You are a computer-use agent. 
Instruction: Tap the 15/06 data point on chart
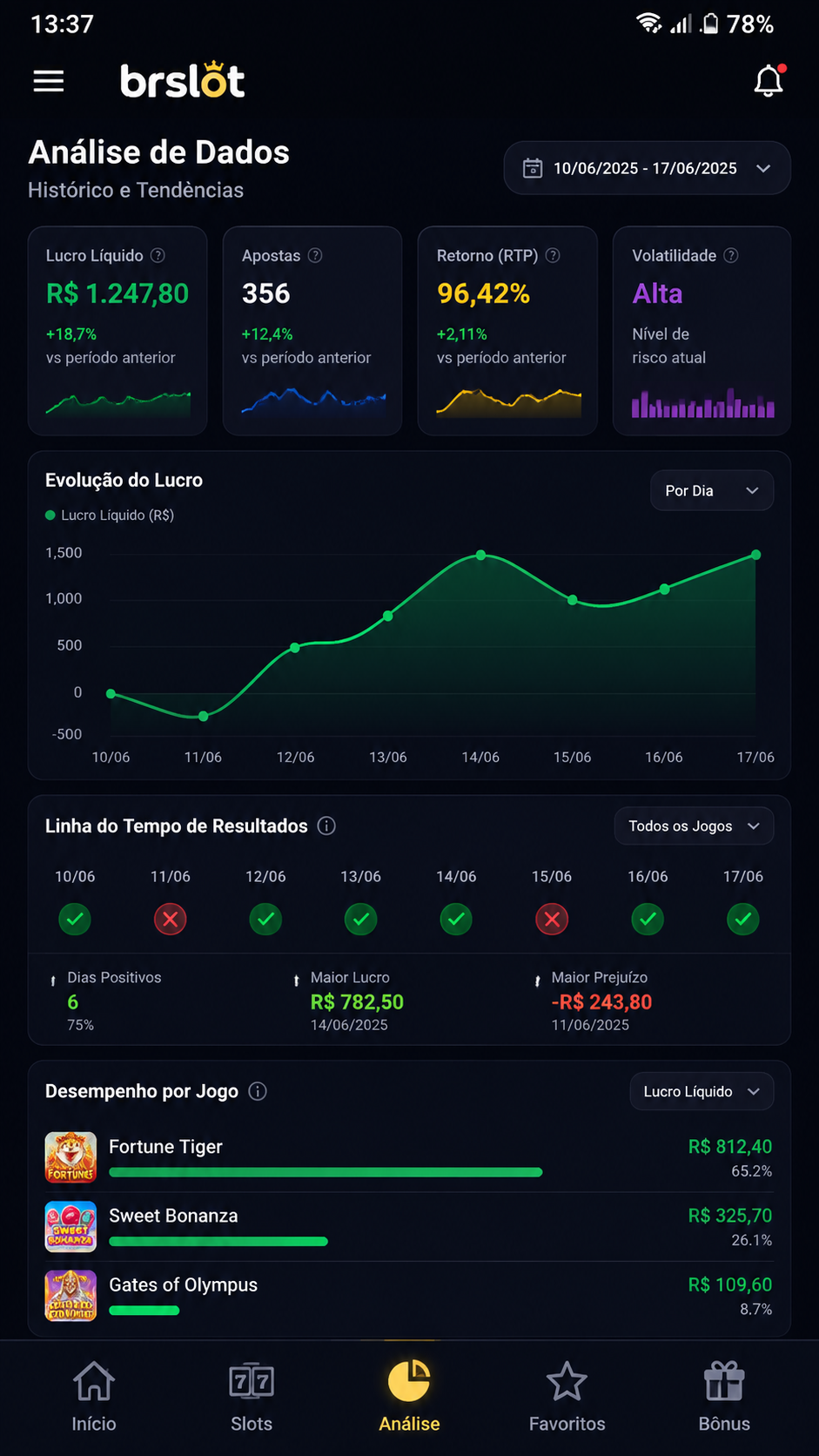572,600
